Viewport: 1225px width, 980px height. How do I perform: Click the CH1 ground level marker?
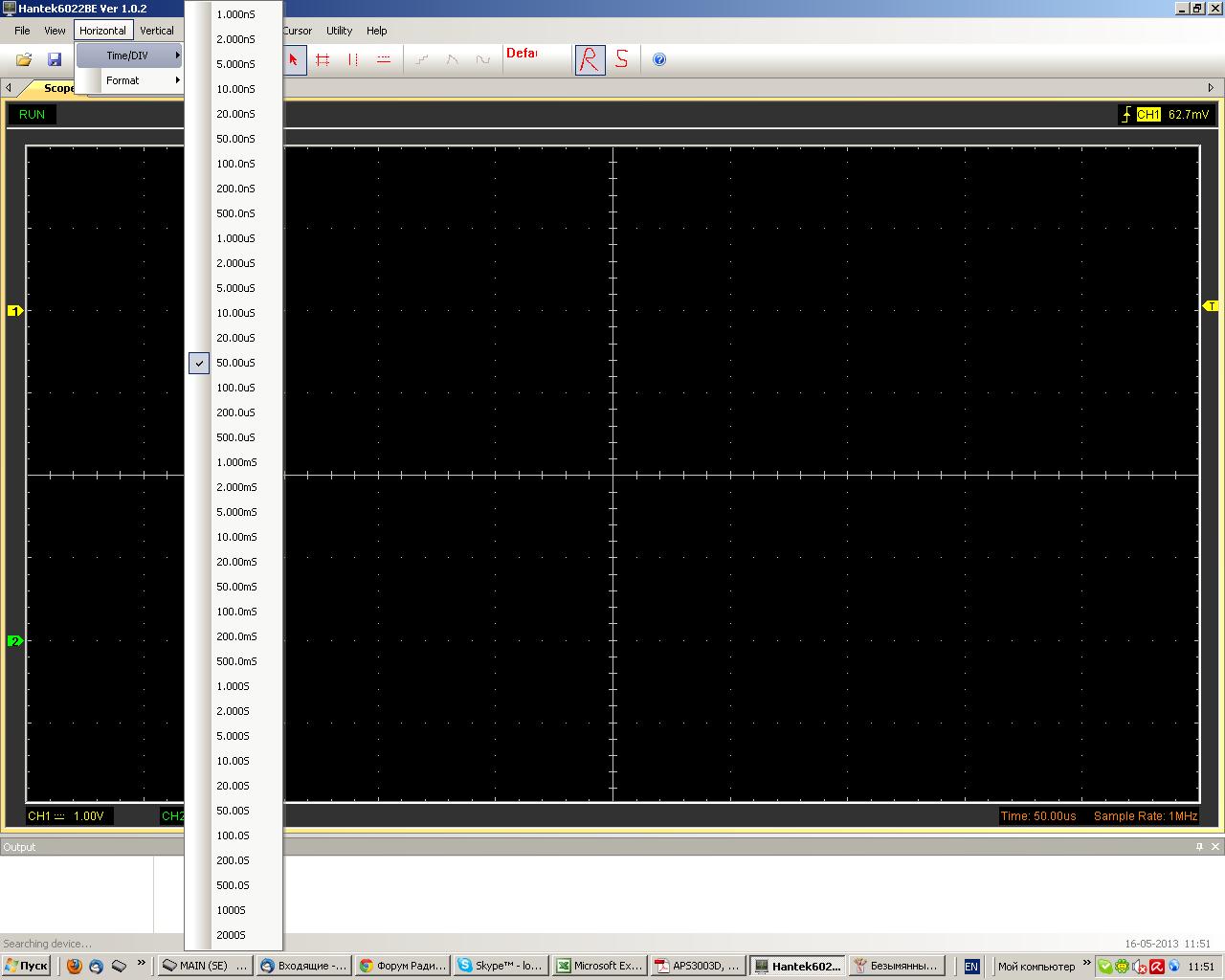coord(14,311)
